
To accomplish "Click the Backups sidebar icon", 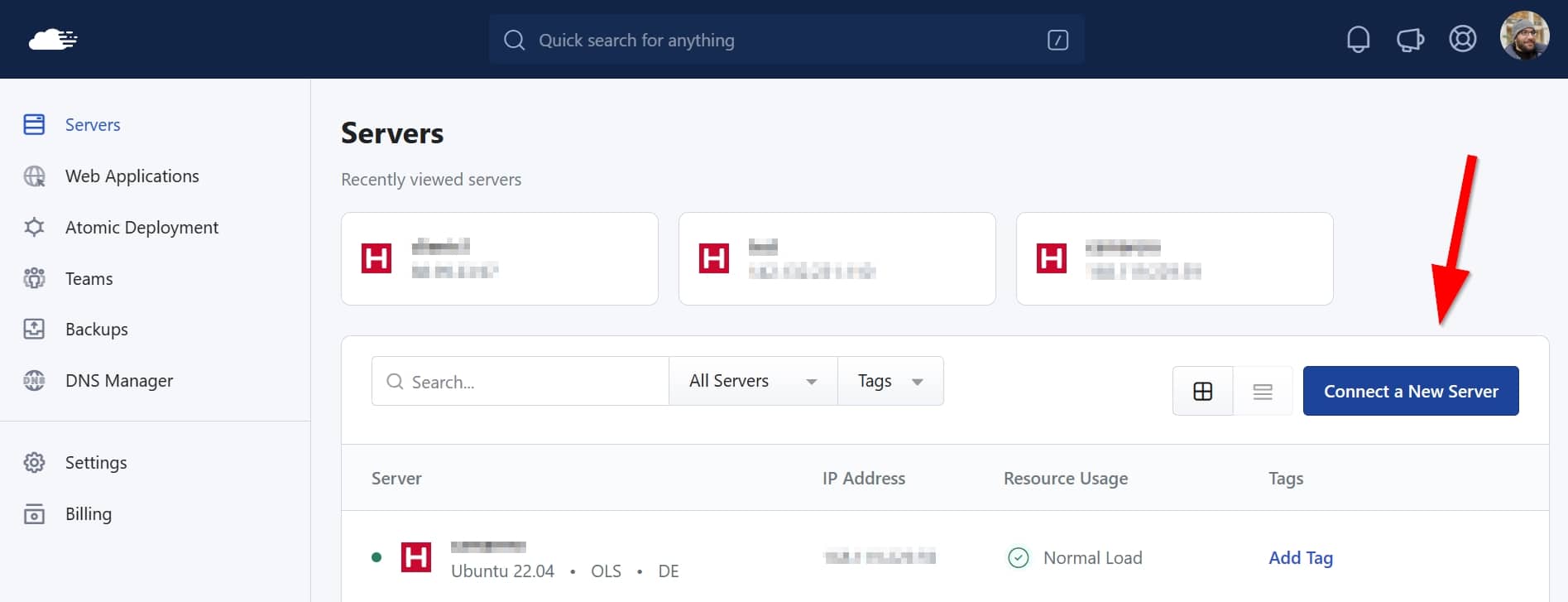I will (x=34, y=330).
